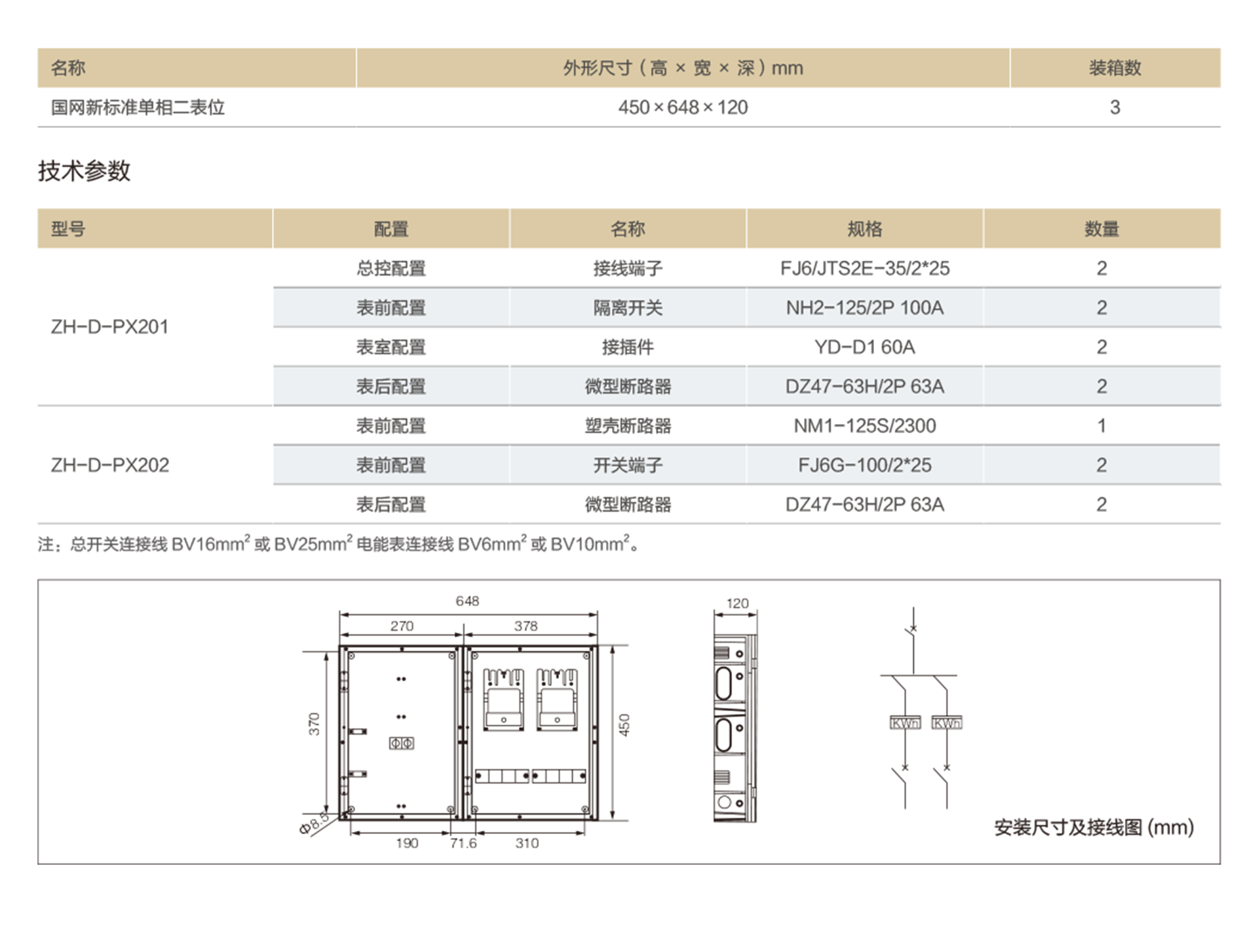
Task: Click the 71.6 dimension label
Action: (x=463, y=843)
